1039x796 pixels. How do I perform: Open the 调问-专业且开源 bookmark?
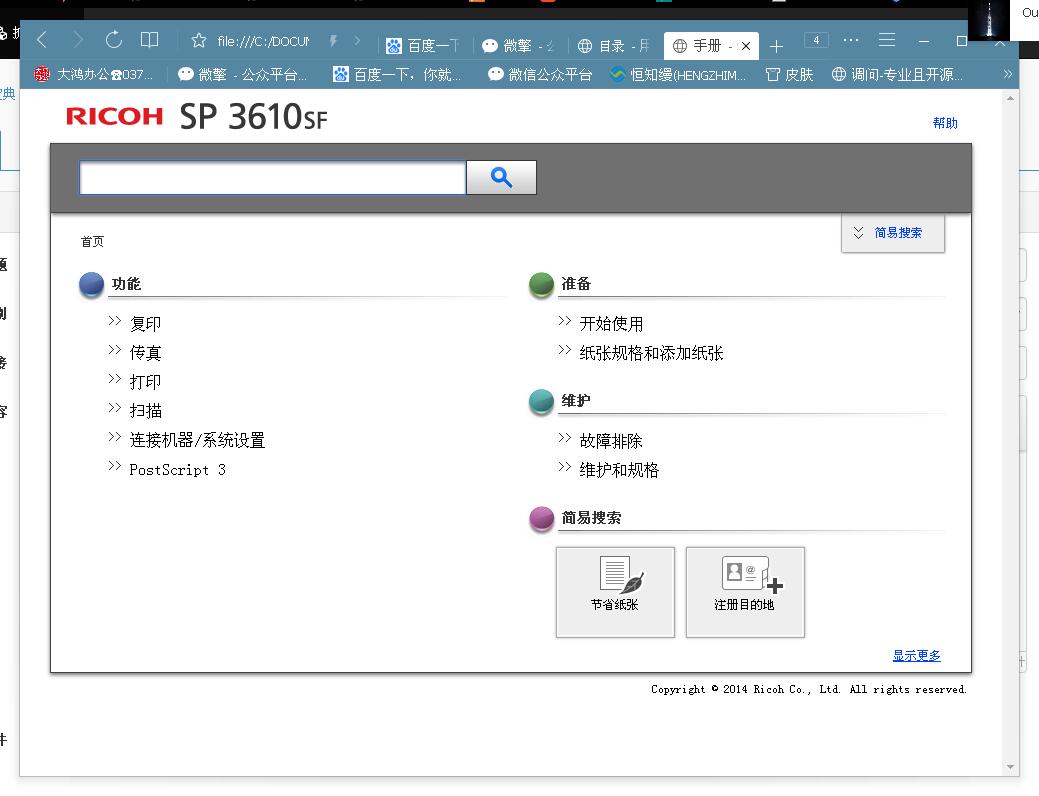tap(897, 75)
